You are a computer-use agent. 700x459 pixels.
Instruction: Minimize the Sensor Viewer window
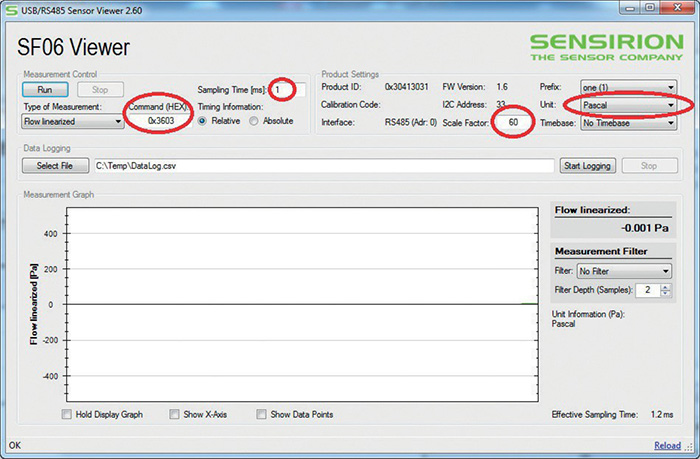pyautogui.click(x=629, y=8)
